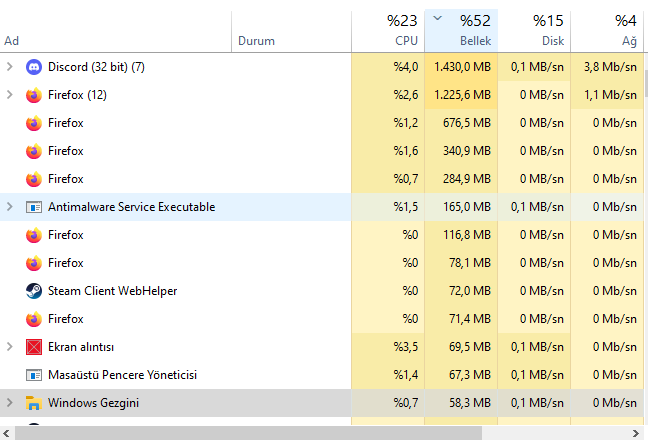Click the Windows Gezgini folder icon
The width and height of the screenshot is (648, 440).
pos(33,403)
